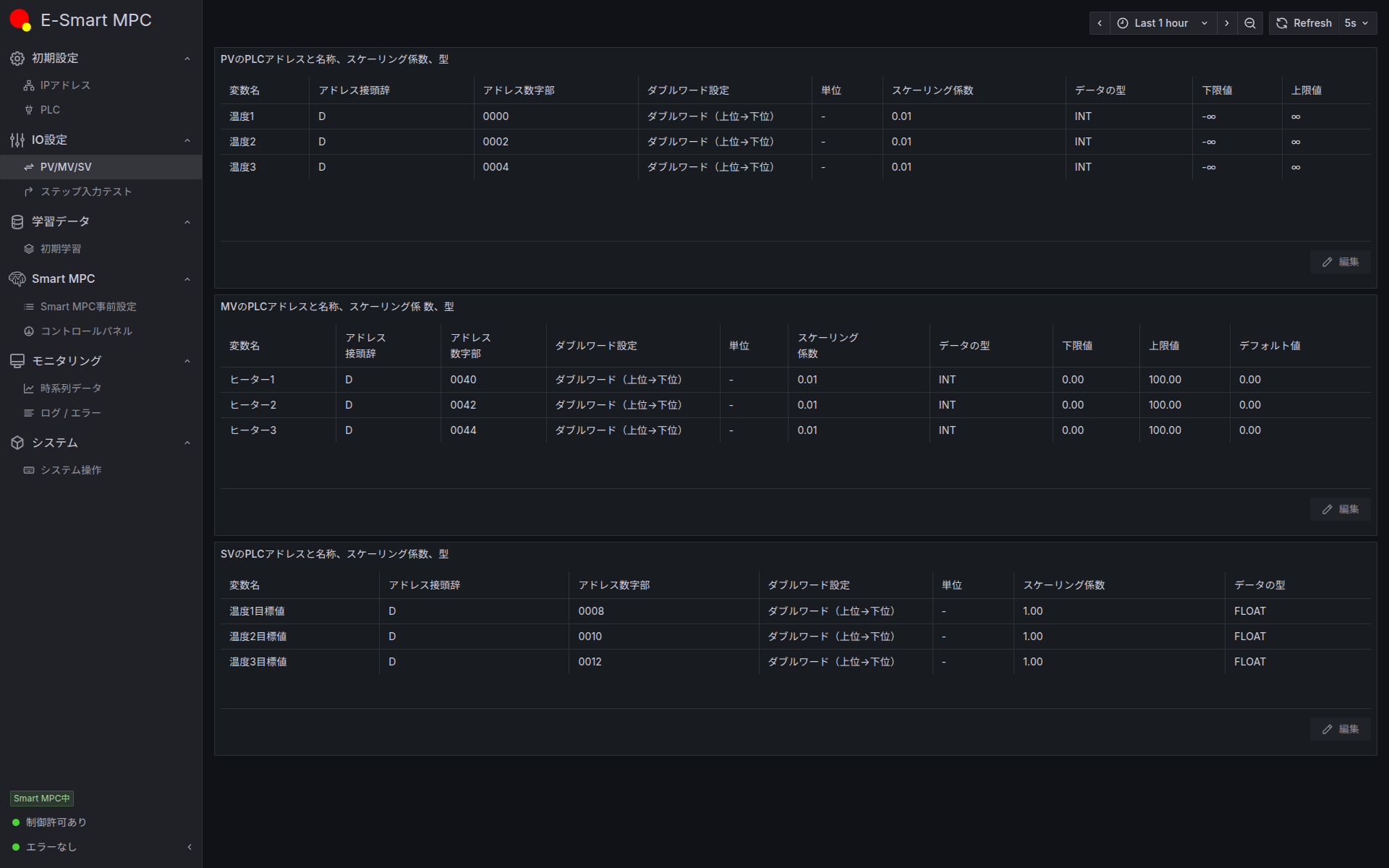The image size is (1389, 868).
Task: Click the layers icon beside 初期学習
Action: [29, 249]
